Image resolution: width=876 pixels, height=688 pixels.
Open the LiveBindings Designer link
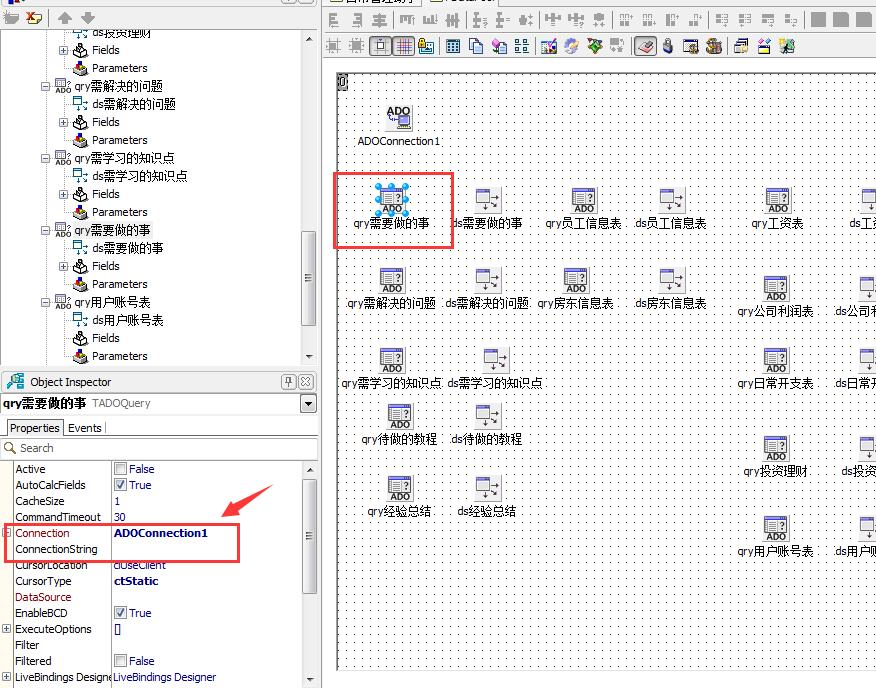(x=164, y=677)
